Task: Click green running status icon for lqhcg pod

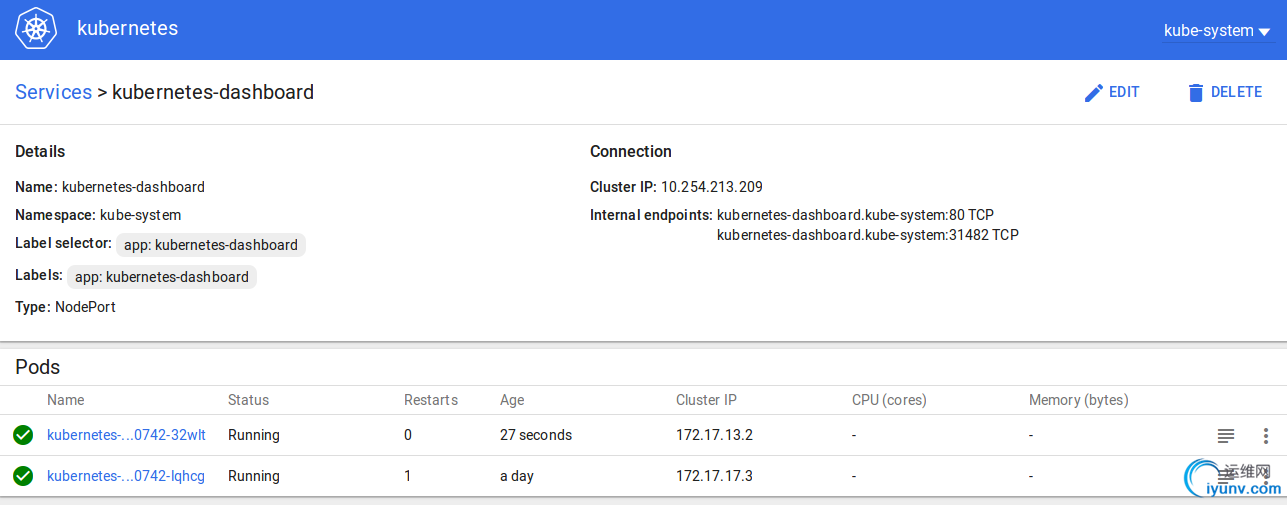Action: coord(23,476)
